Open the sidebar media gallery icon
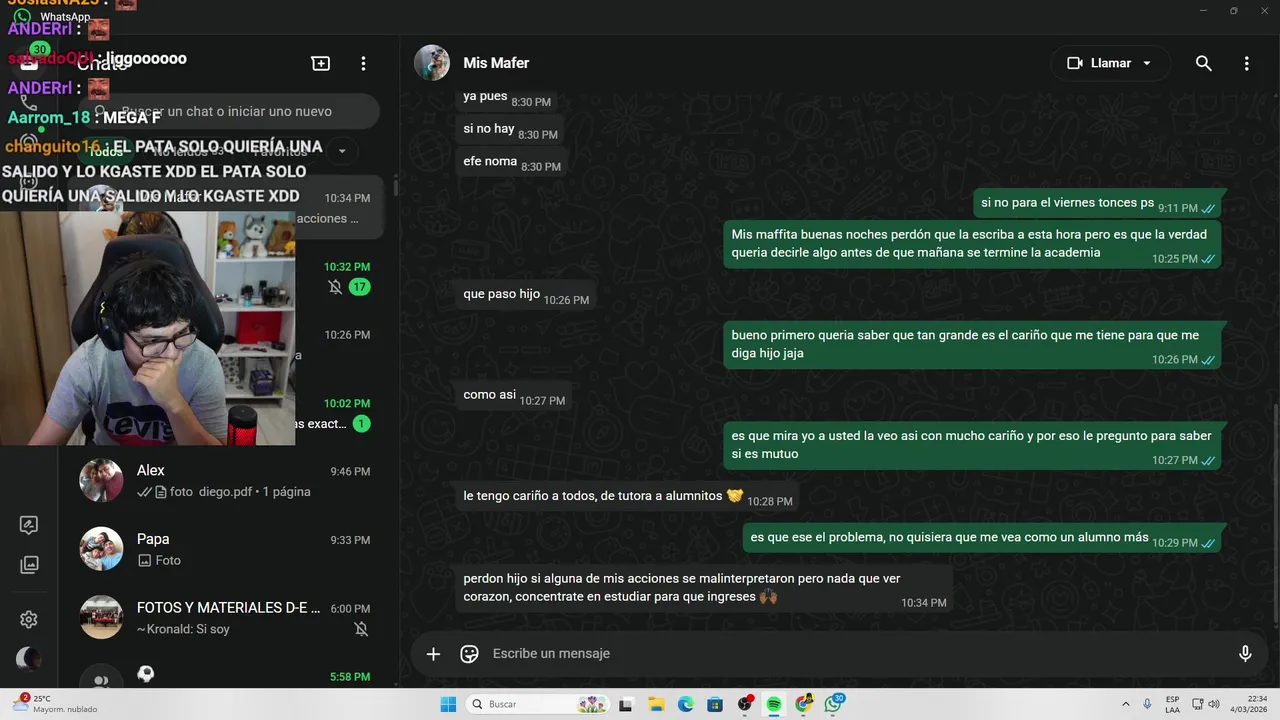The image size is (1280, 720). click(x=29, y=565)
